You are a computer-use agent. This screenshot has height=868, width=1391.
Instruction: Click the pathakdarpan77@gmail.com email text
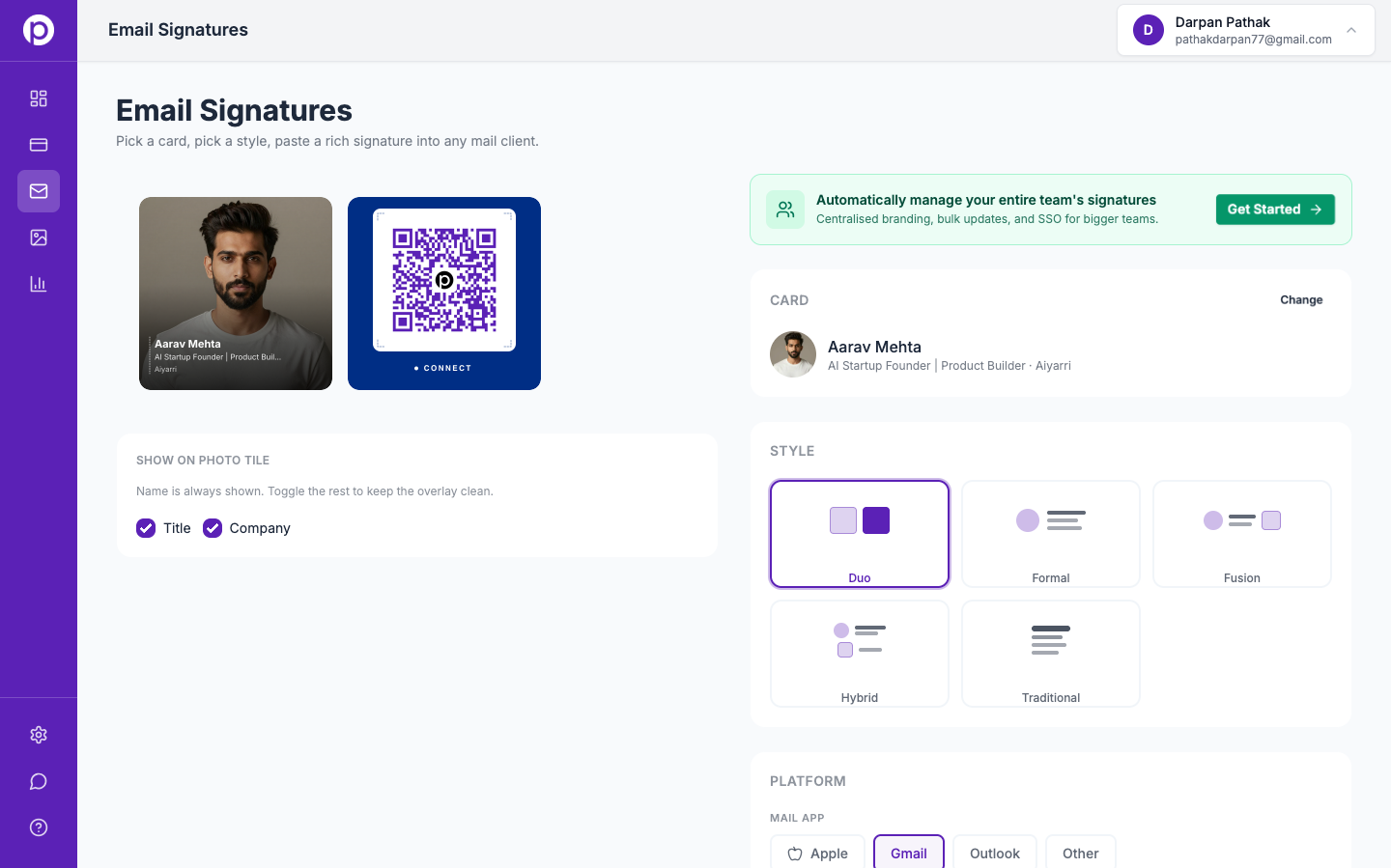(1254, 40)
